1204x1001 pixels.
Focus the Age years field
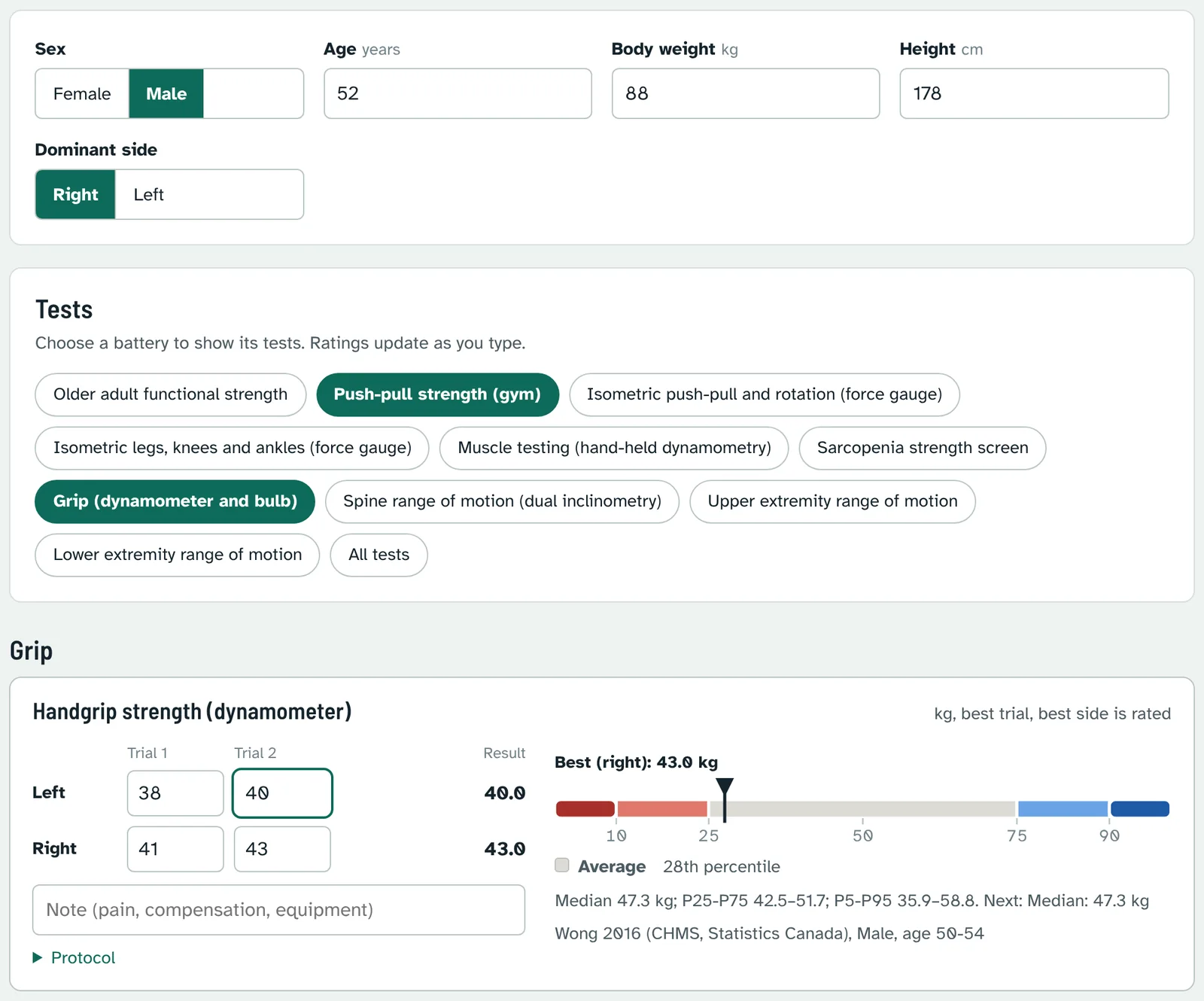458,93
